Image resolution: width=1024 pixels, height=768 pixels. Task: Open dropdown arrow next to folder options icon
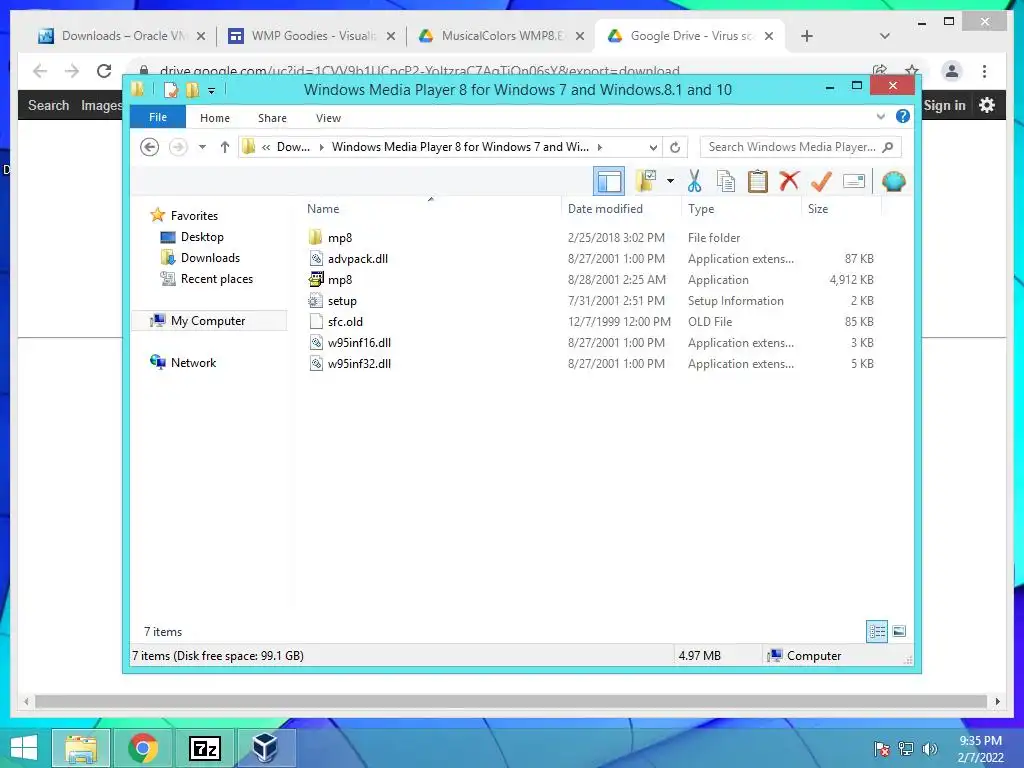(x=670, y=181)
